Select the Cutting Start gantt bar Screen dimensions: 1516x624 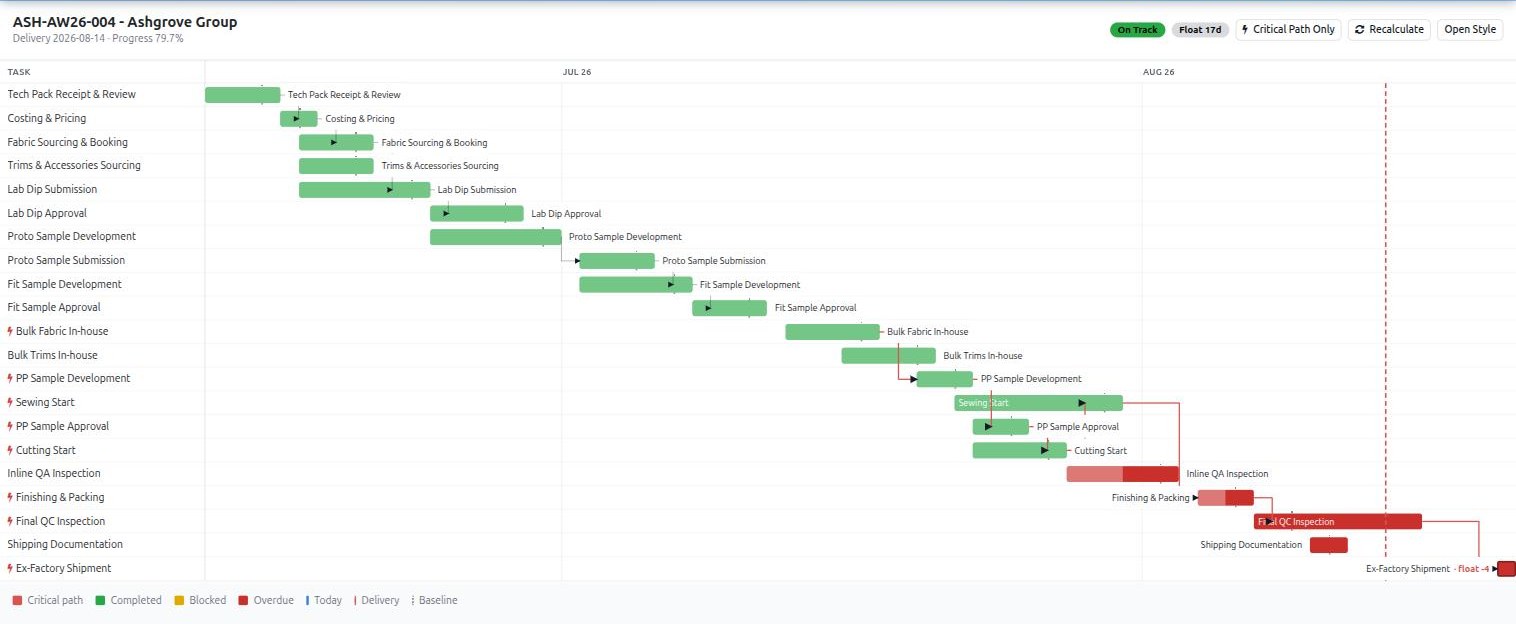coord(1020,450)
